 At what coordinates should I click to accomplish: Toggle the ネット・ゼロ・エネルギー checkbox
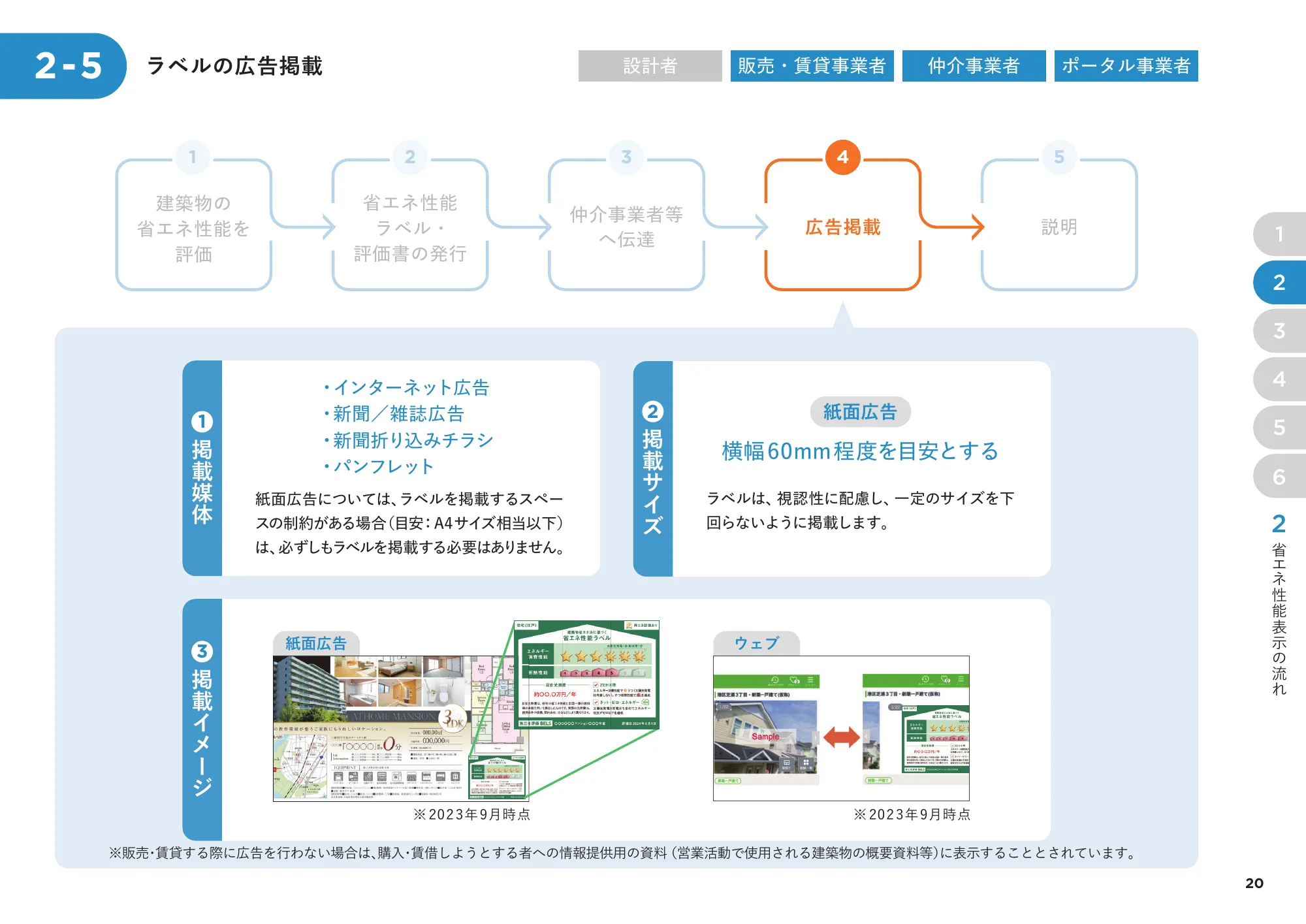(596, 703)
